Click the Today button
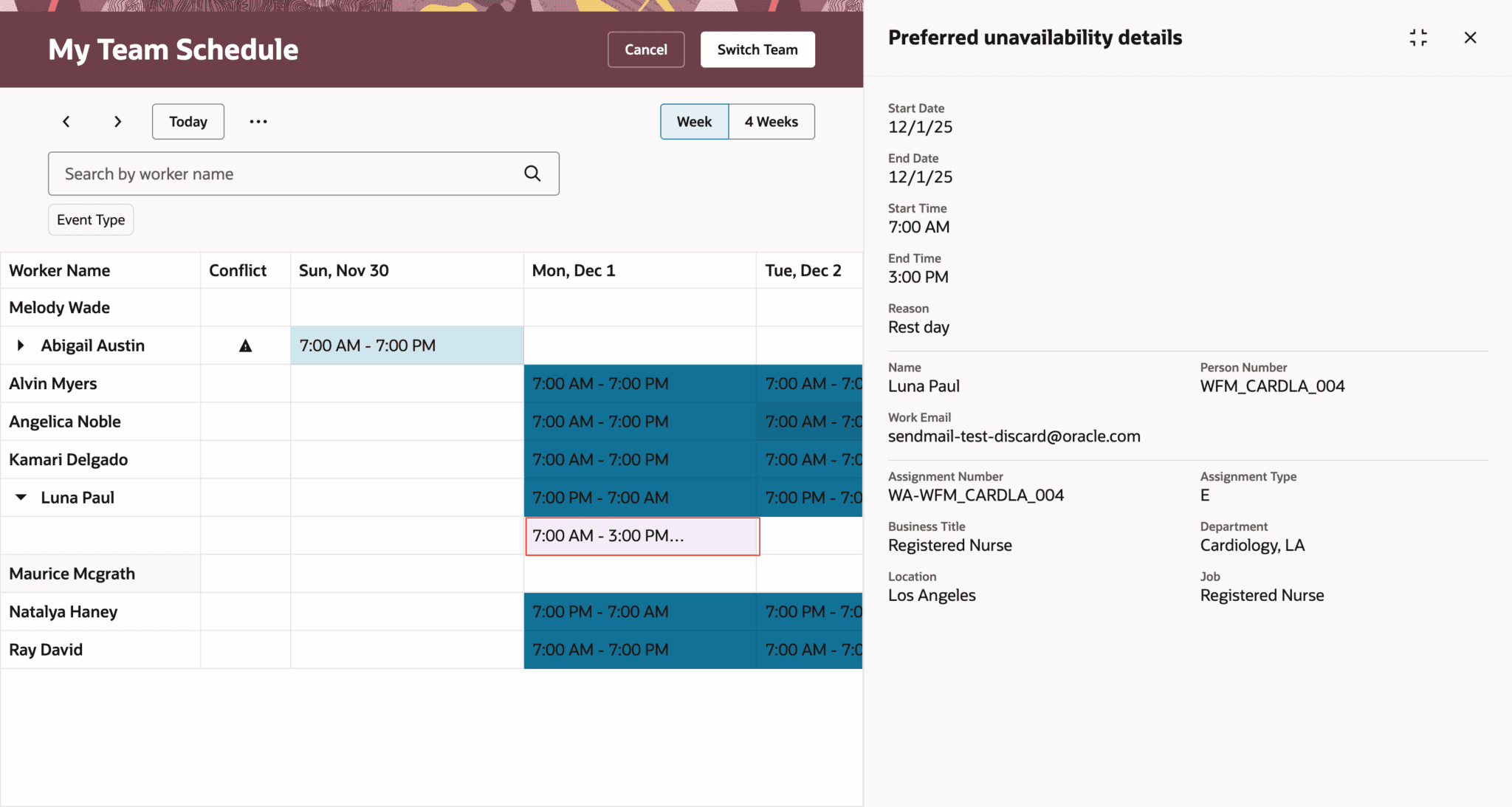Image resolution: width=1512 pixels, height=807 pixels. [188, 121]
